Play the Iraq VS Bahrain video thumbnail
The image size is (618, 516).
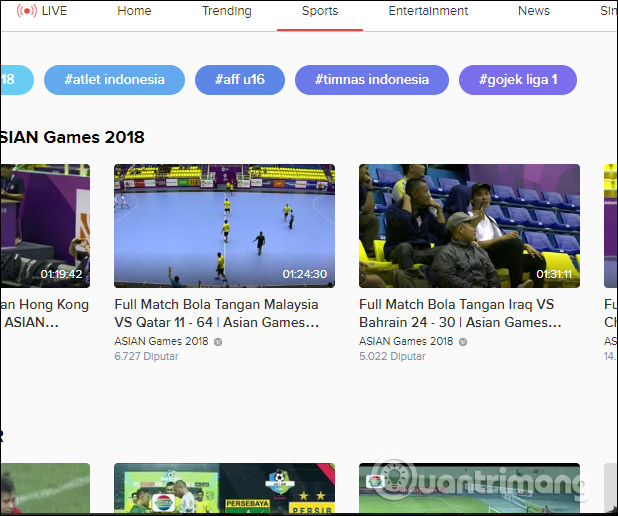point(469,226)
